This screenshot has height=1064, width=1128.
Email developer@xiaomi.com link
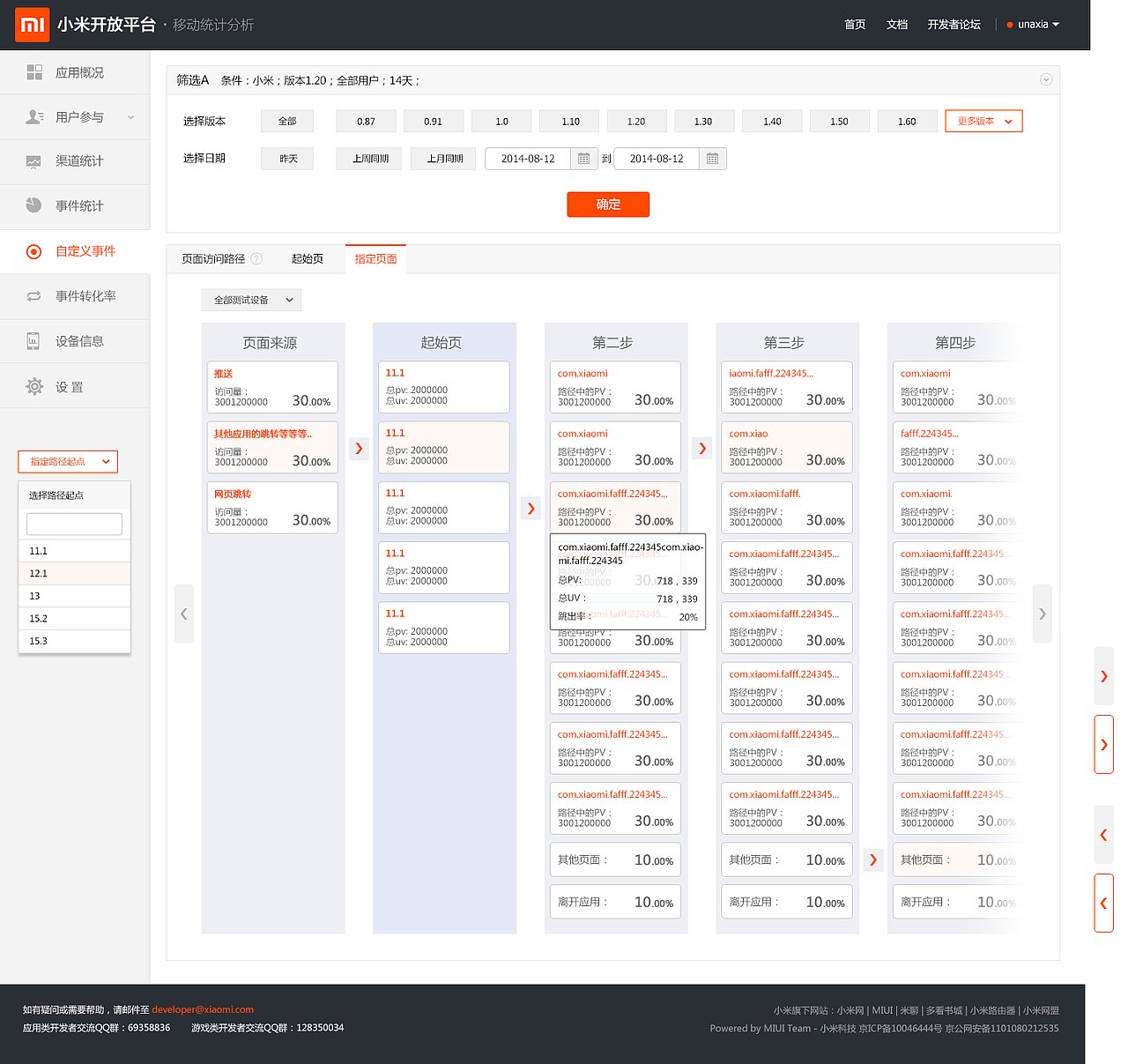pyautogui.click(x=203, y=1010)
